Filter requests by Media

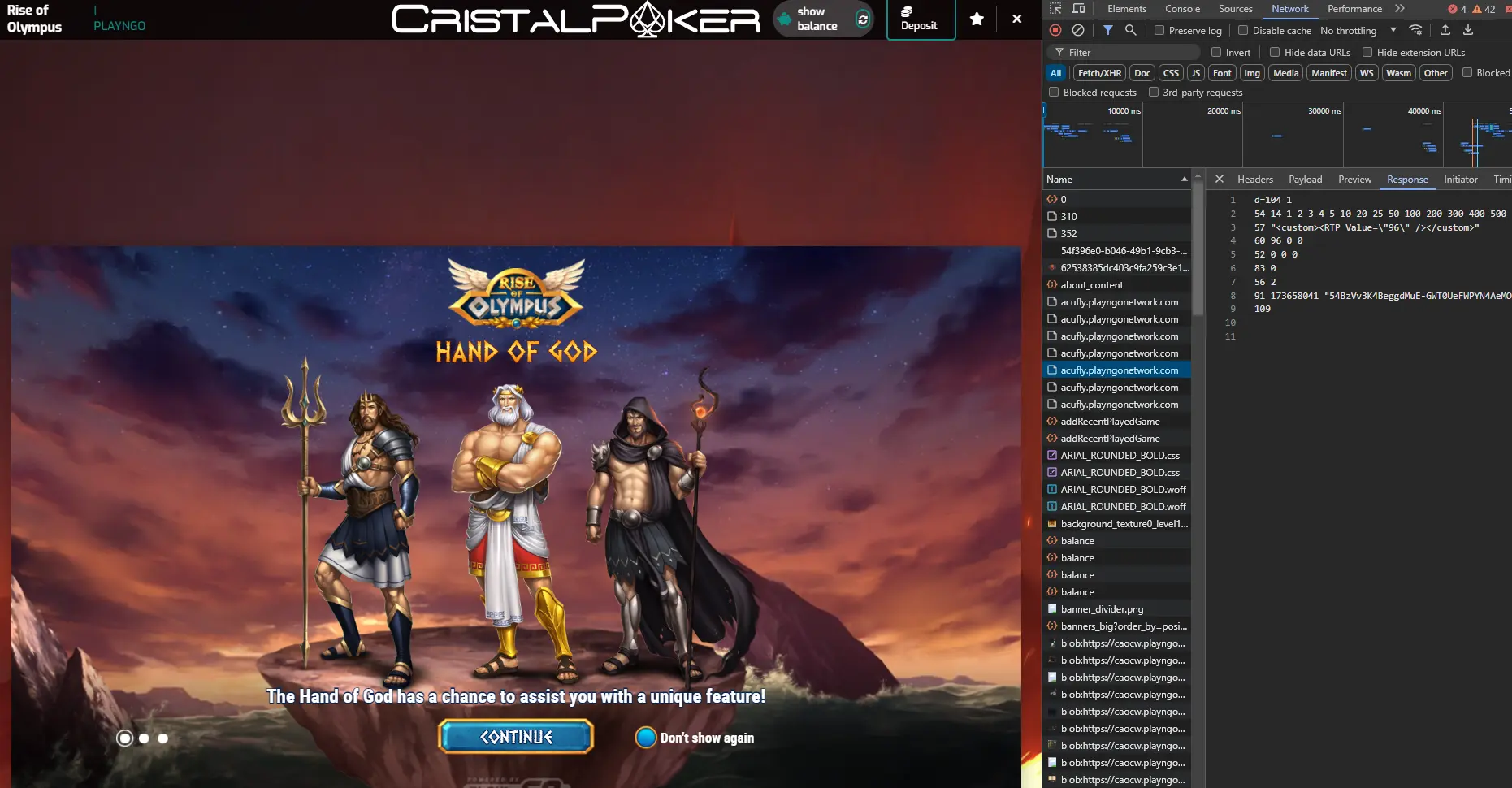(1285, 72)
